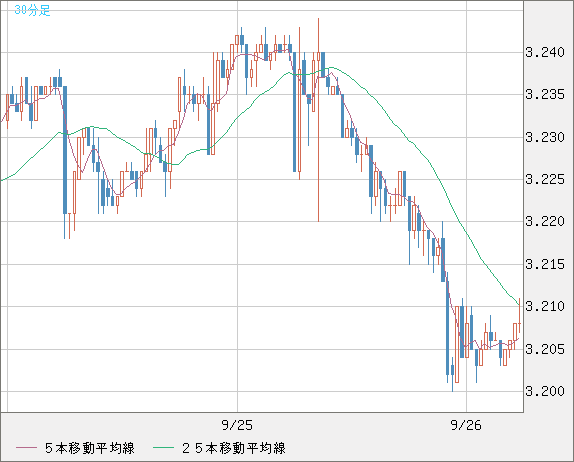Click the lowest blue candle near 3.200
Screen dimensions: 574x462
click(x=452, y=373)
